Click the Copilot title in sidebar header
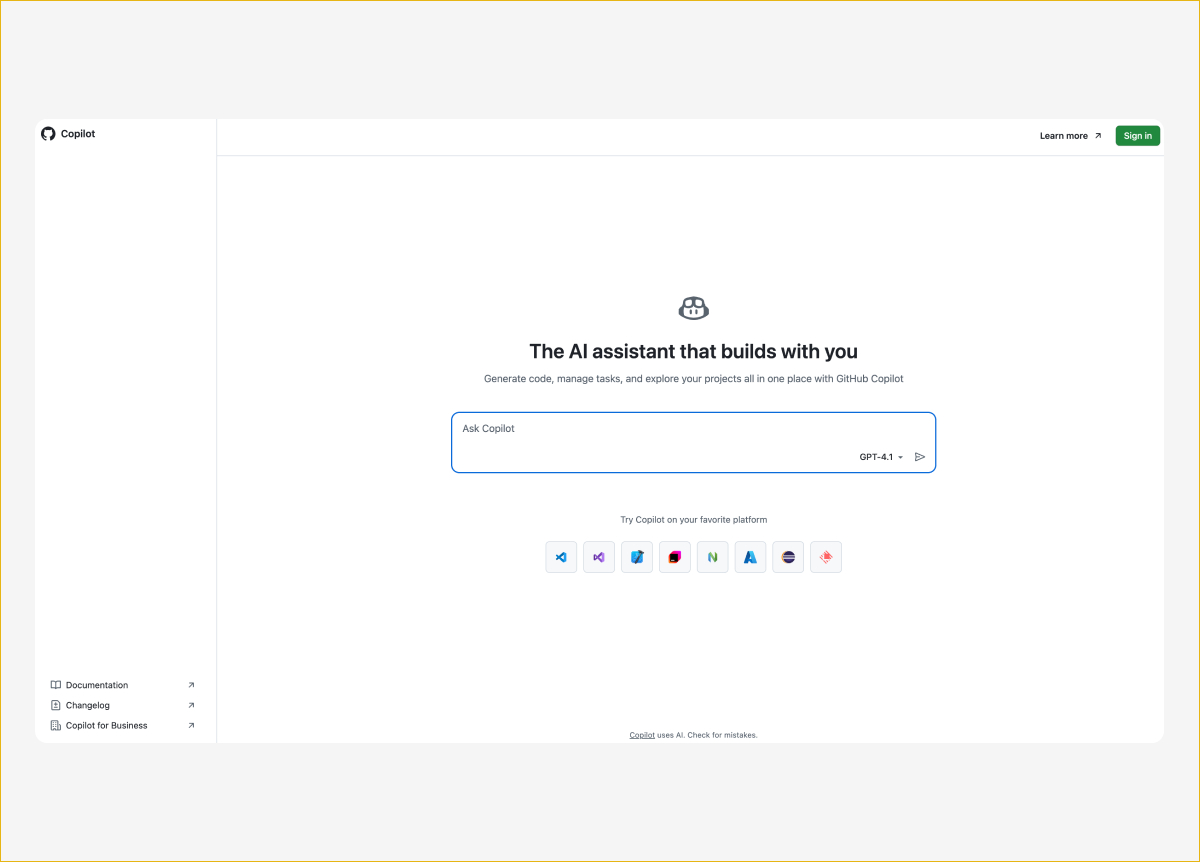This screenshot has height=862, width=1200. click(78, 134)
